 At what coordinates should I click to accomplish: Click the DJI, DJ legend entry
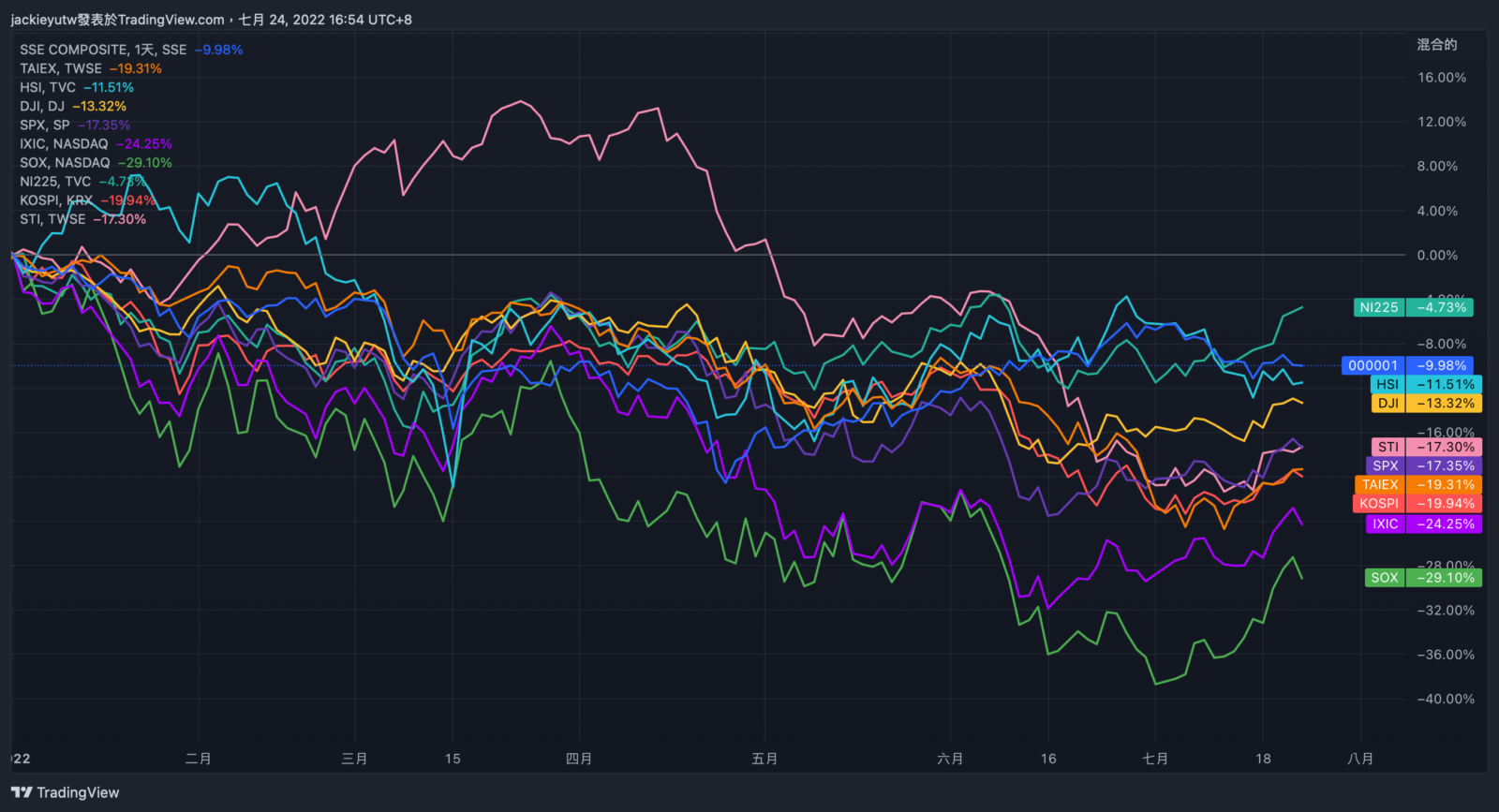click(42, 107)
